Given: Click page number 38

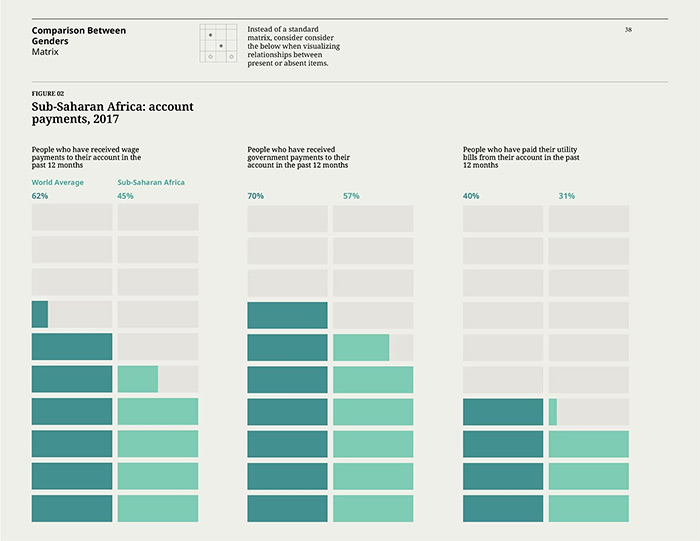Looking at the screenshot, I should point(628,30).
